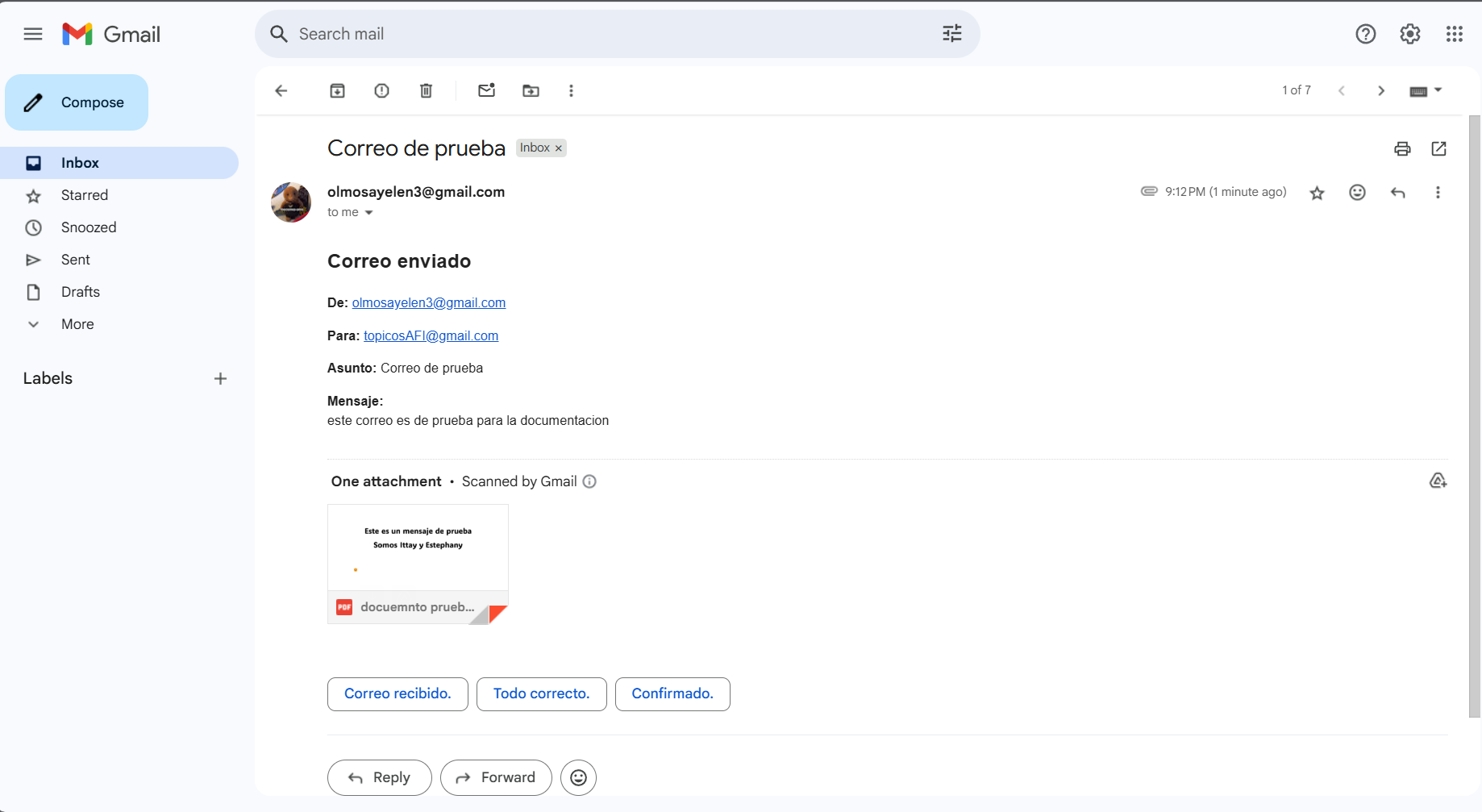Choose smart reply 'Confirmado.'
The image size is (1482, 812).
[672, 693]
